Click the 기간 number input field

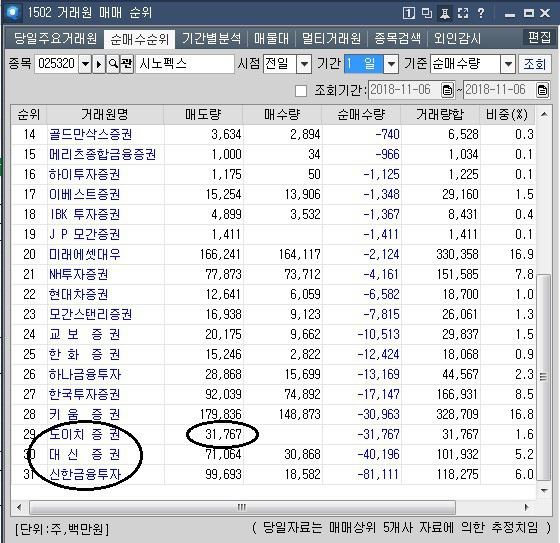(364, 64)
